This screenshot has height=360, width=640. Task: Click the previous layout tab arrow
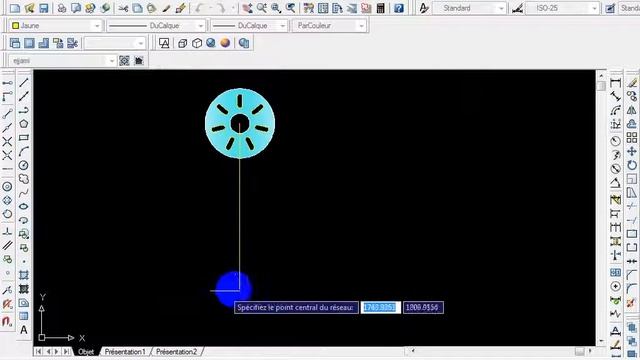pos(48,351)
